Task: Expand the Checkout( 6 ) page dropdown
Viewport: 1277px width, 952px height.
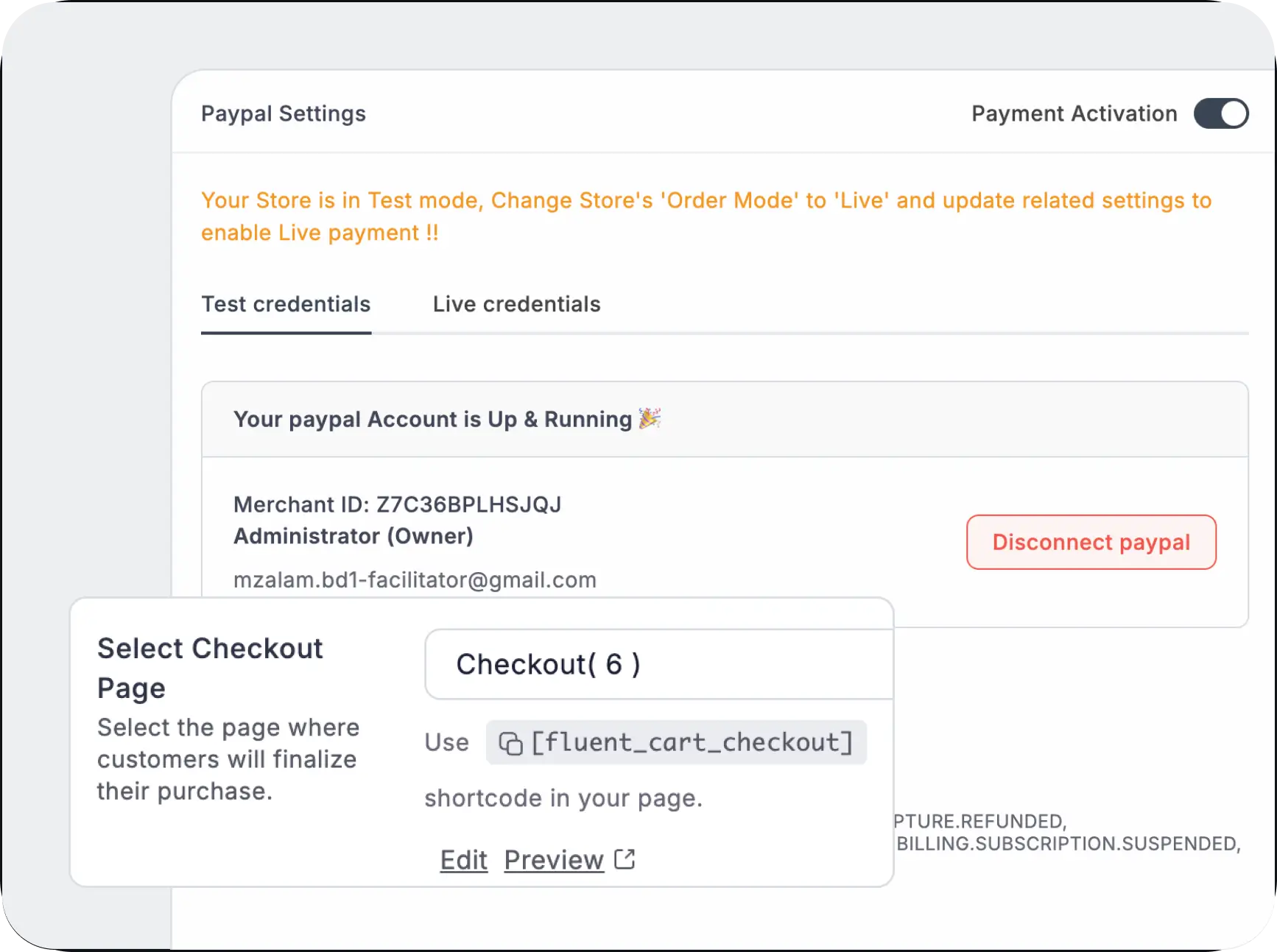Action: tap(658, 664)
